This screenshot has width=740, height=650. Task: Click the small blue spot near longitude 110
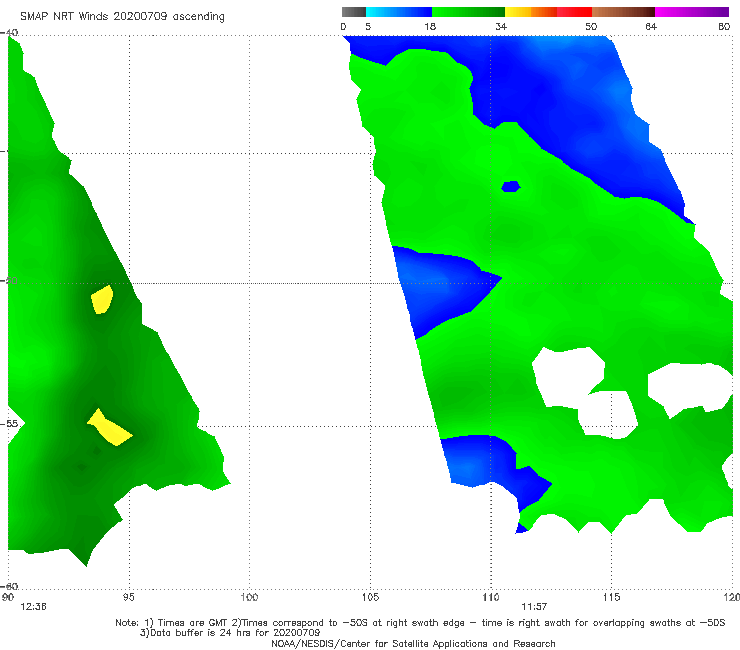[x=511, y=186]
